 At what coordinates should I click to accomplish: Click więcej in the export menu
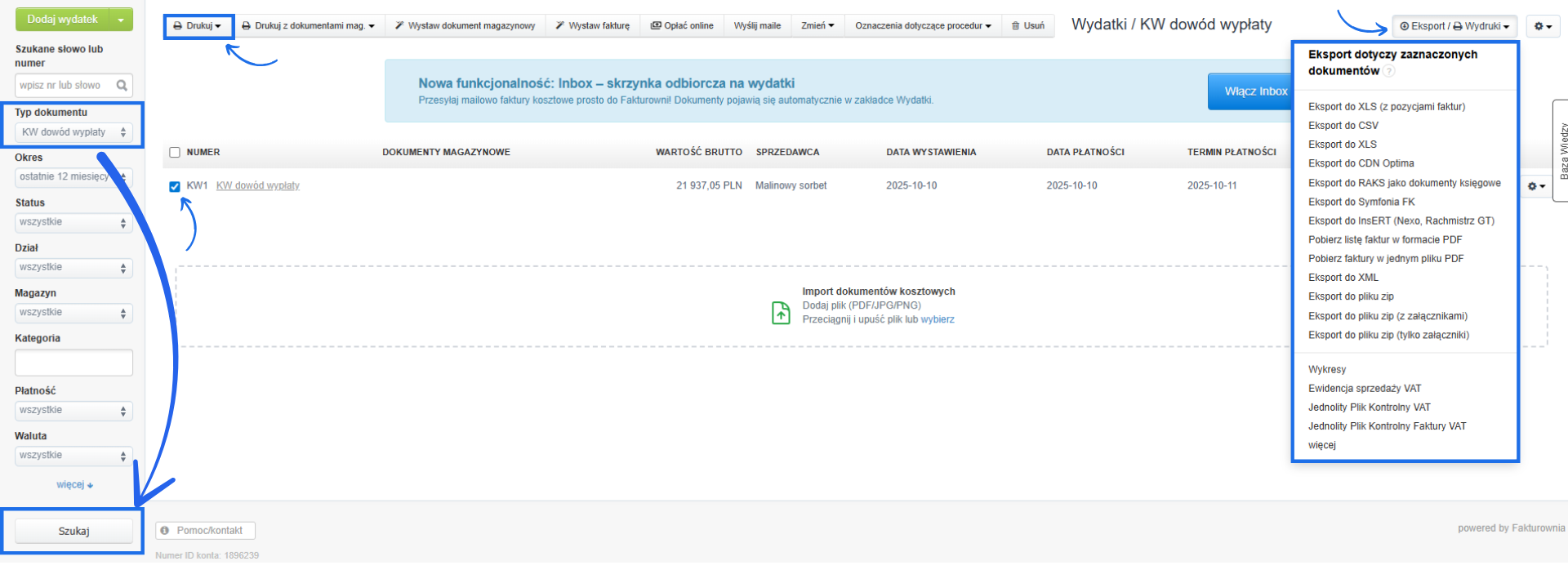1322,445
